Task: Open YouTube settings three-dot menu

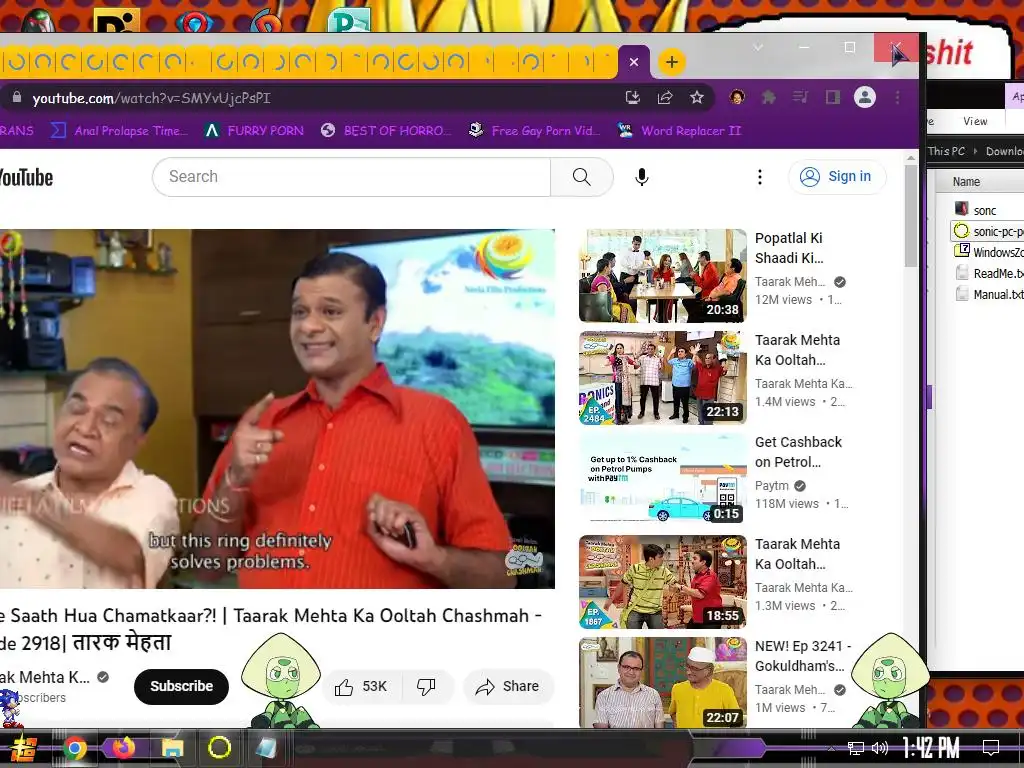Action: [x=760, y=177]
